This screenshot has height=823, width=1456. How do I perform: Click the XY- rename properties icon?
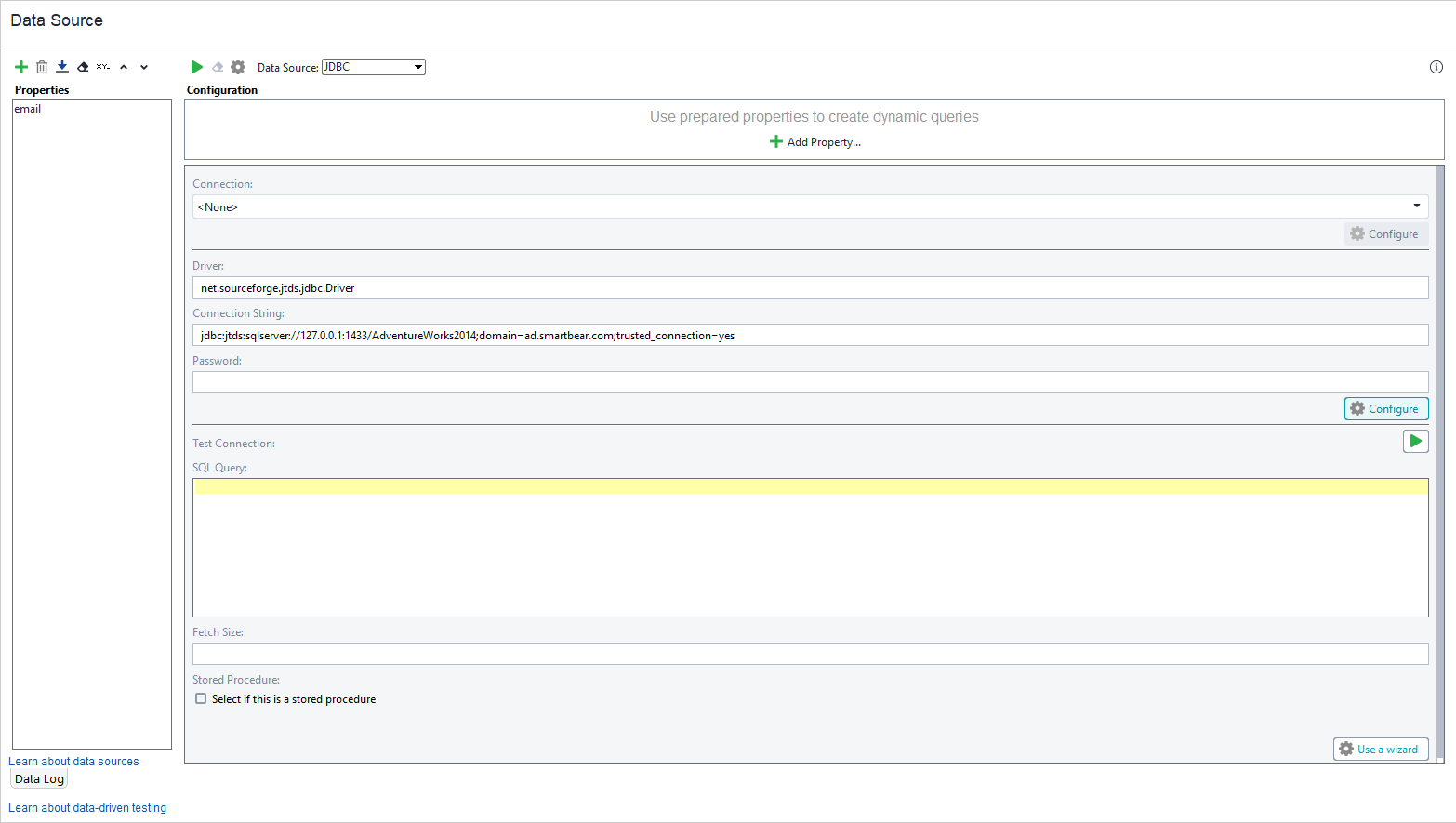(x=102, y=66)
